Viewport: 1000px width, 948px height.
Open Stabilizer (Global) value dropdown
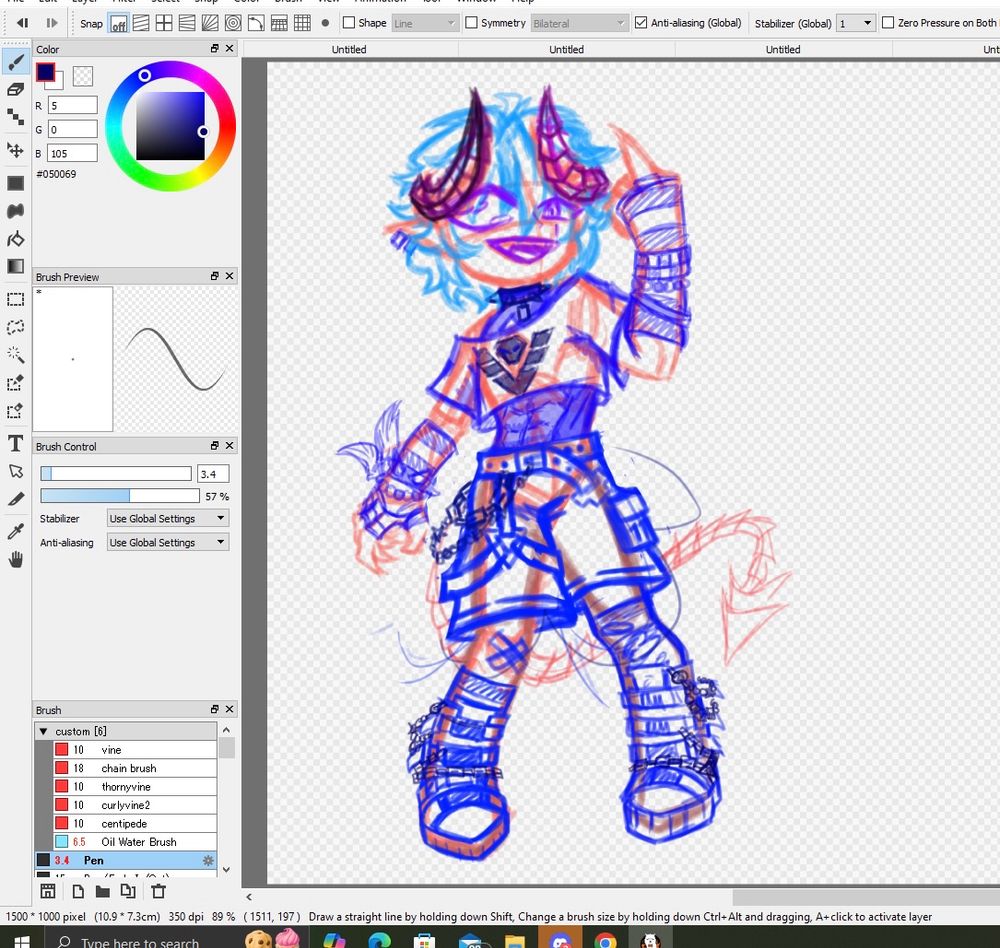[854, 24]
